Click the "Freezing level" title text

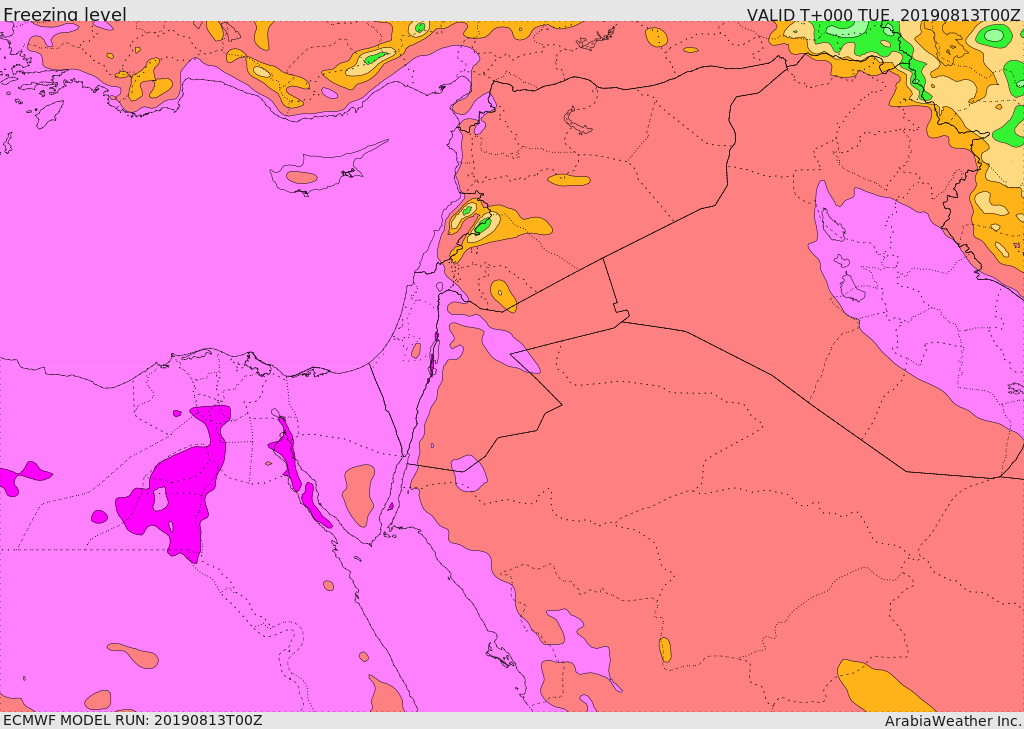pyautogui.click(x=65, y=14)
